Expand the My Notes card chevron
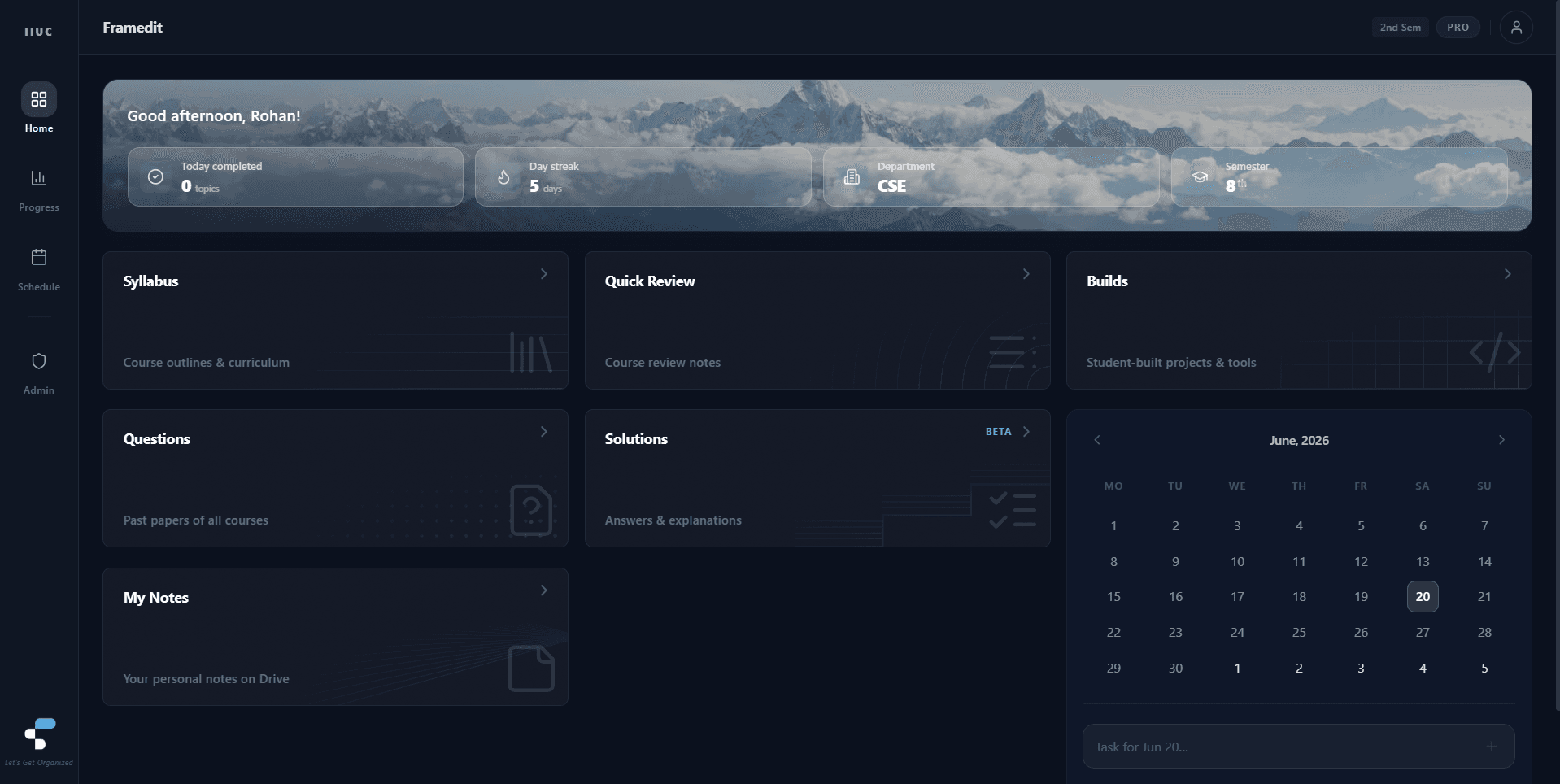The image size is (1560, 784). pos(544,590)
